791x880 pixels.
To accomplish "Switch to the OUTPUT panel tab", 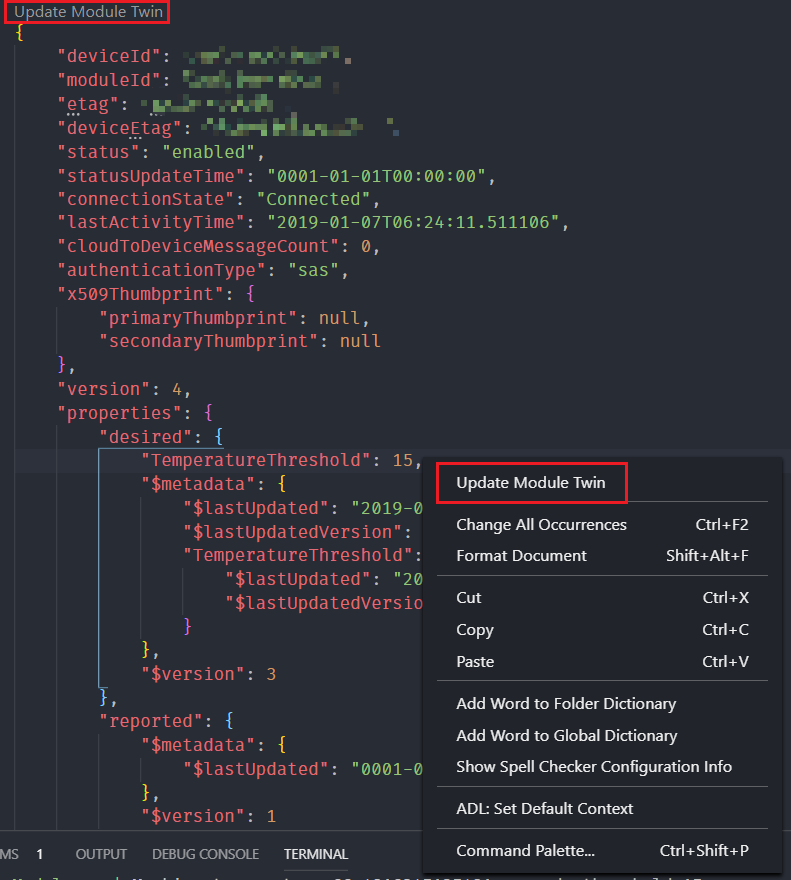I will click(x=101, y=854).
